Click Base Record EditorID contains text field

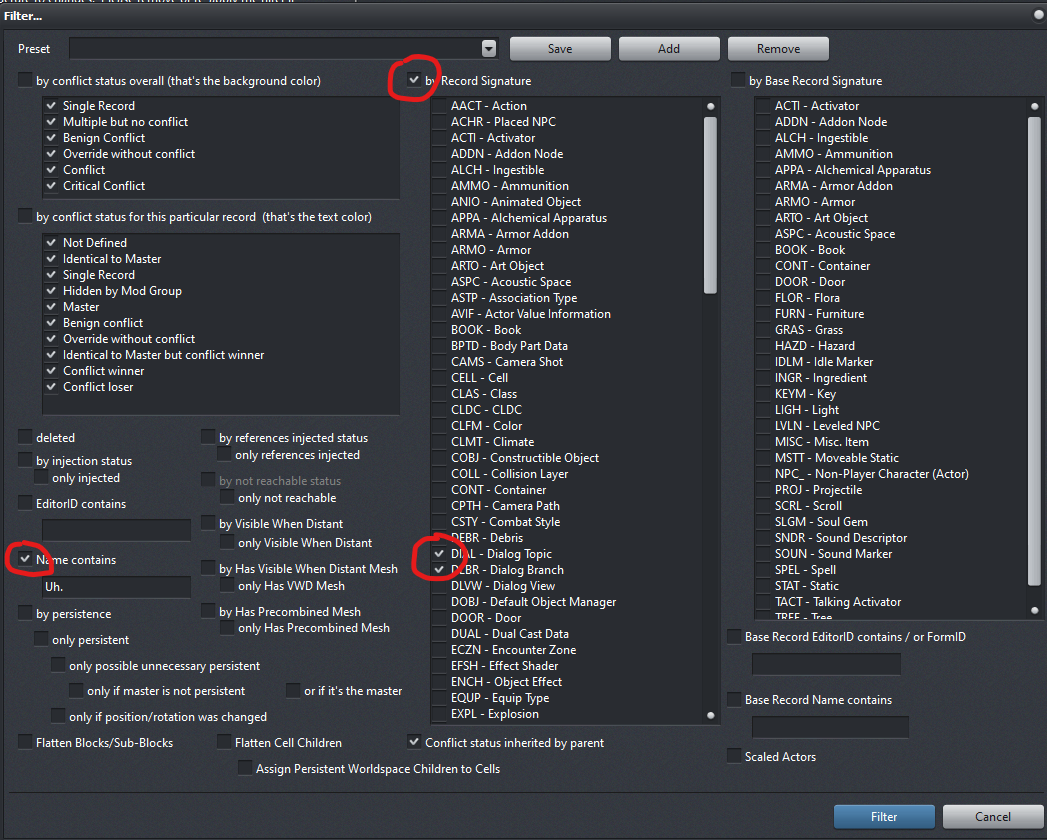tap(826, 664)
